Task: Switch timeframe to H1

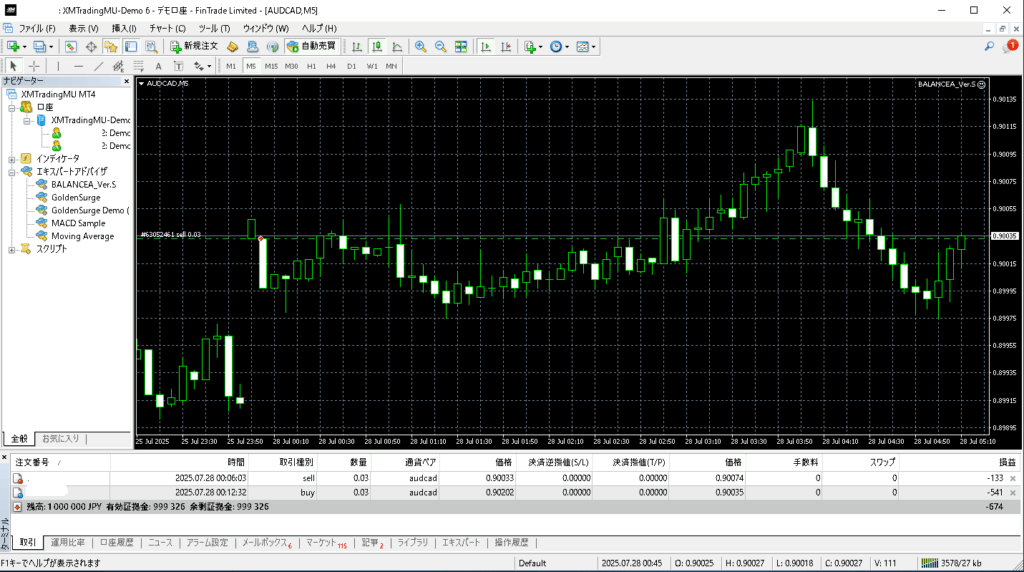Action: tap(312, 66)
